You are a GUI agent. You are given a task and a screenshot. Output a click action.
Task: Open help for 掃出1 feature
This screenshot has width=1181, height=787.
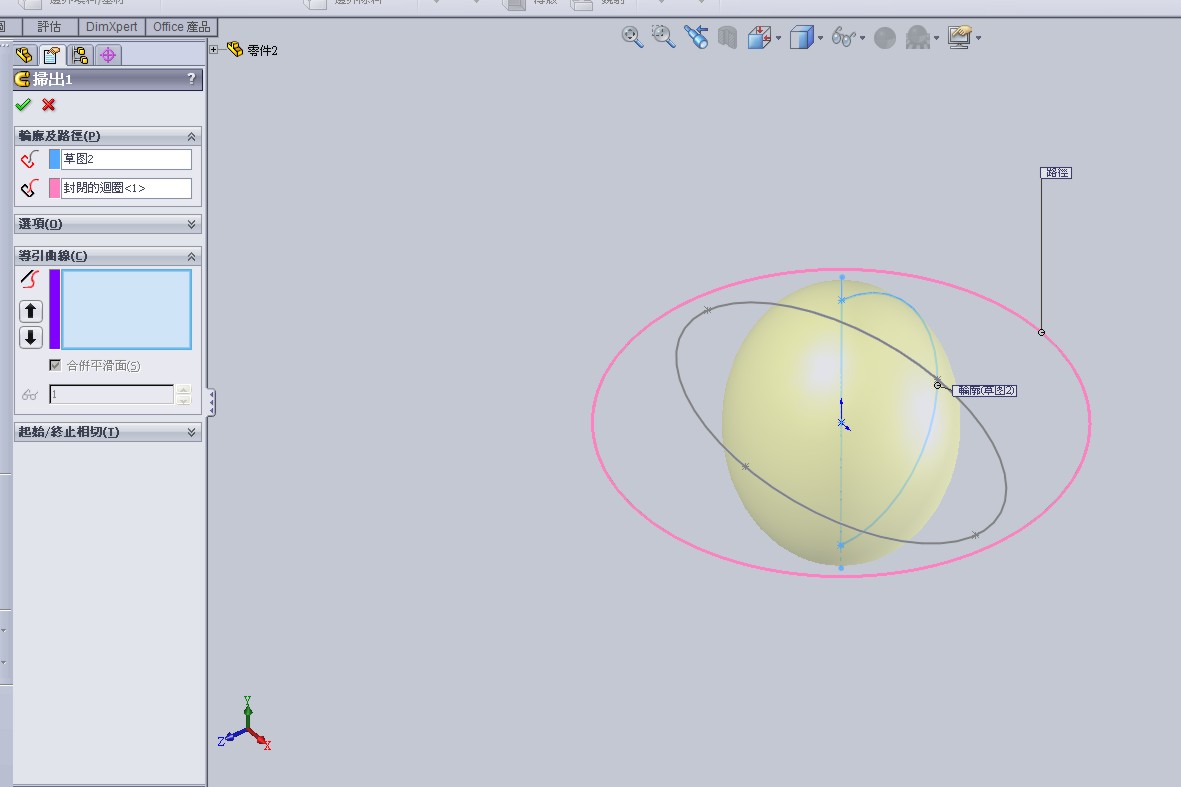click(x=191, y=78)
